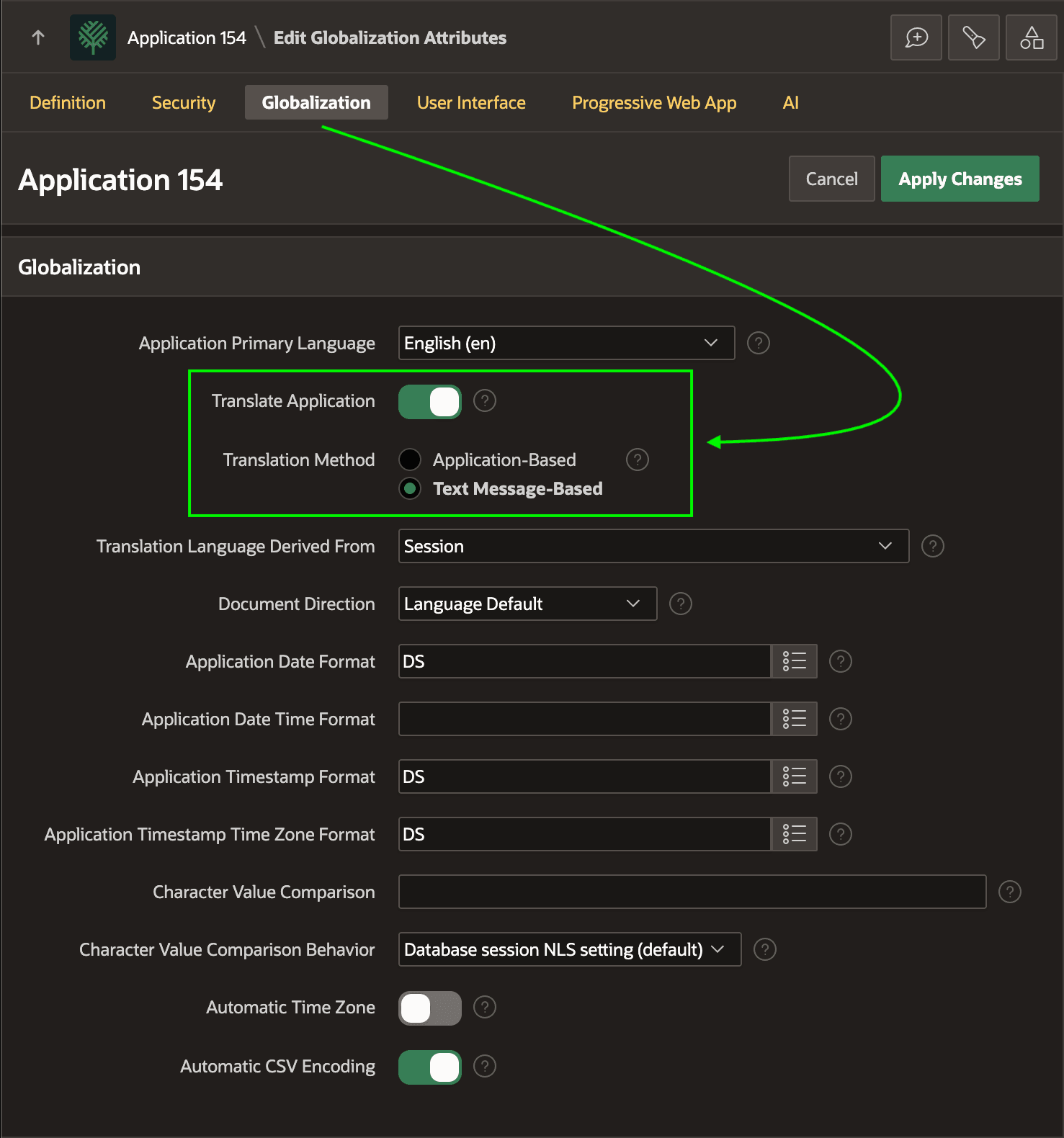Show help for Application Primary Language
This screenshot has width=1064, height=1138.
759,343
